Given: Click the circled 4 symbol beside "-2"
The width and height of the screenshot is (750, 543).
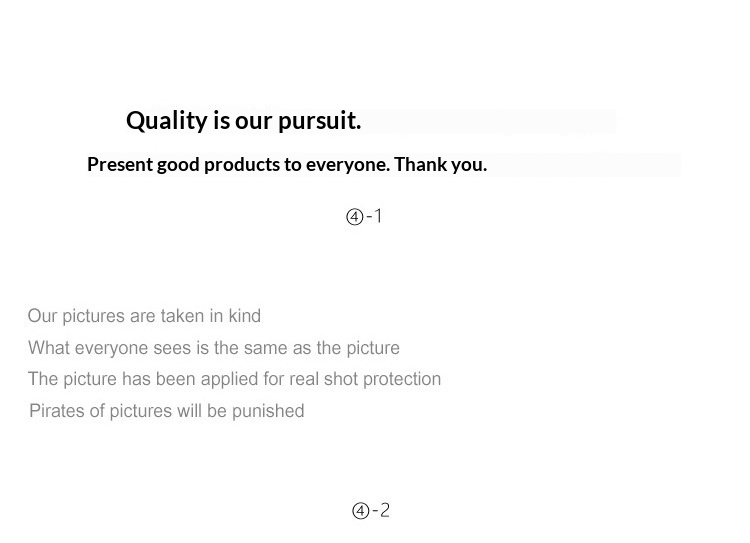Looking at the screenshot, I should click(360, 511).
